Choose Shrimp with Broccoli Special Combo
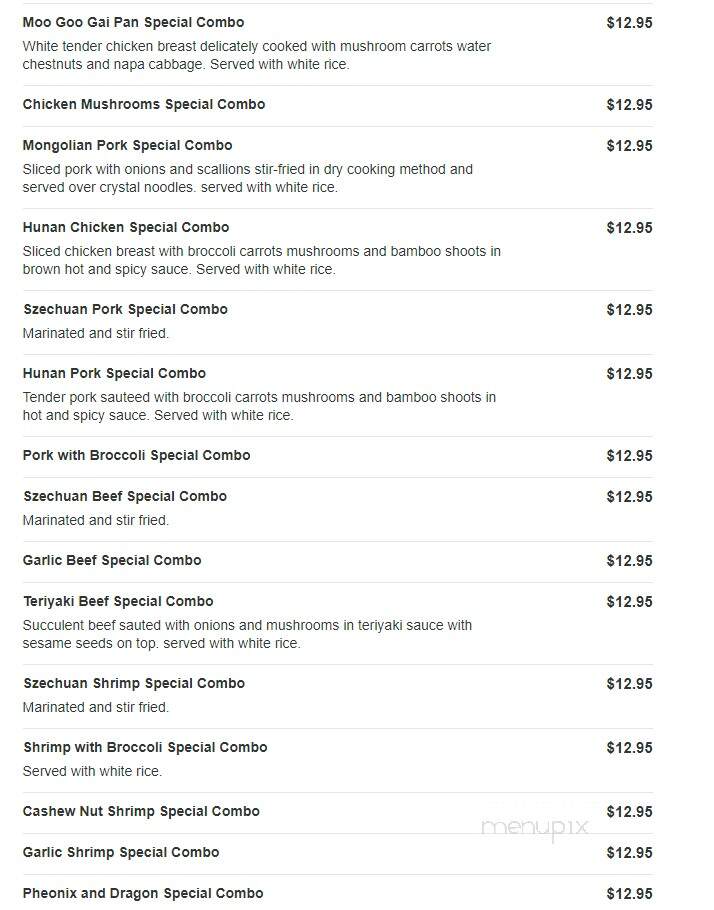The width and height of the screenshot is (714, 910). point(145,748)
